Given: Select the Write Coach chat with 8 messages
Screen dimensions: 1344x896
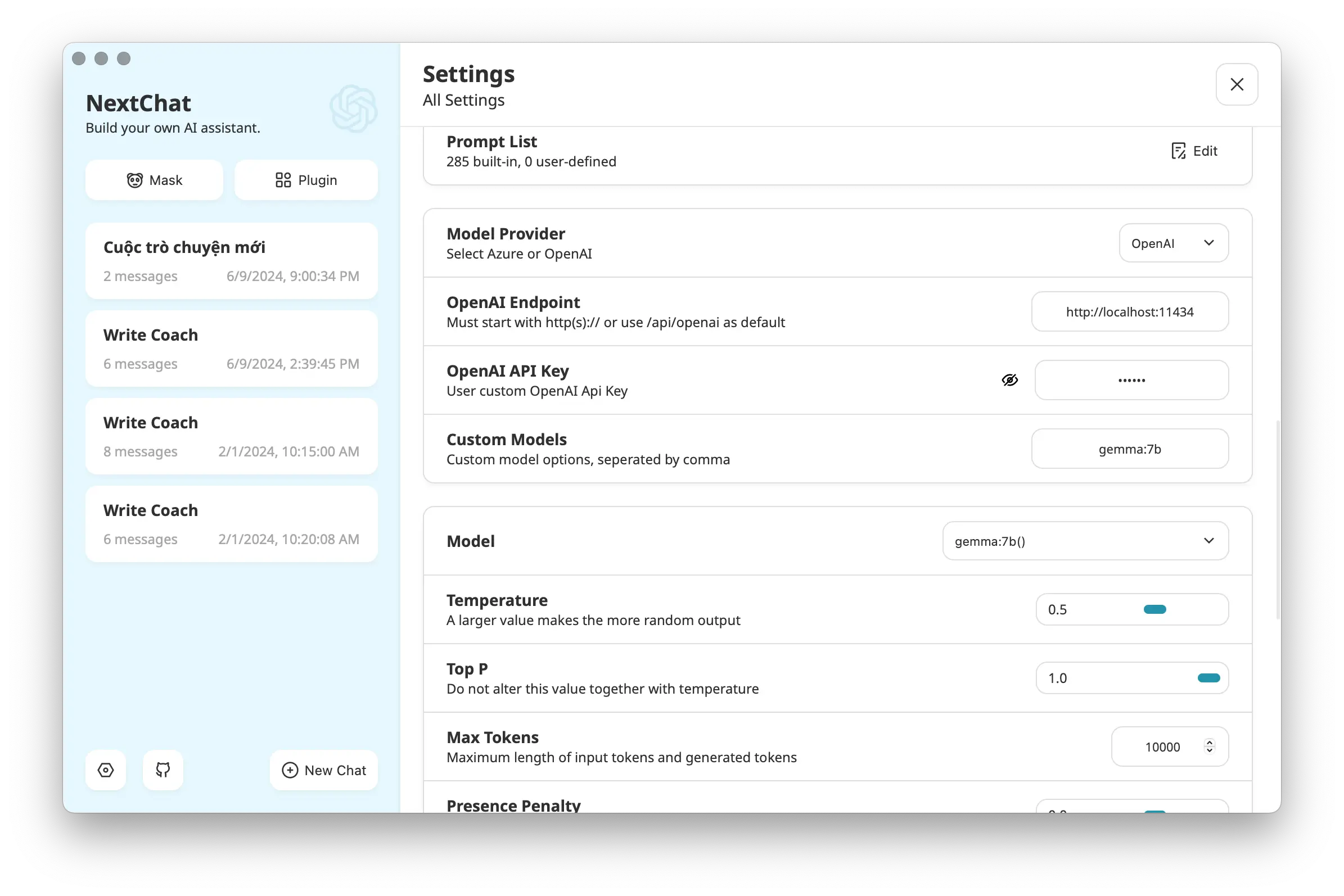Looking at the screenshot, I should (232, 437).
